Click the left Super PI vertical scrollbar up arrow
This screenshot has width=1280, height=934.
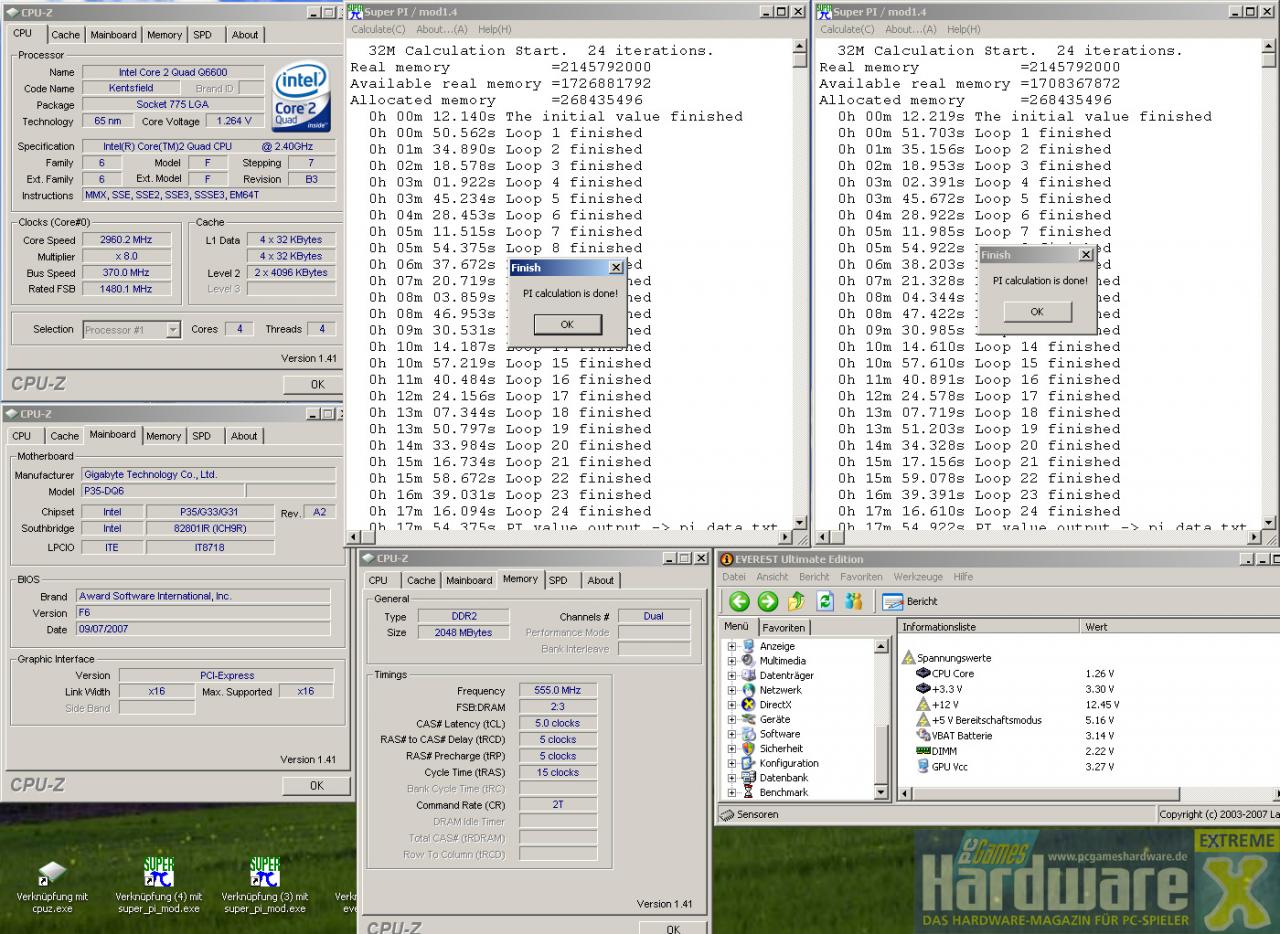(x=799, y=47)
